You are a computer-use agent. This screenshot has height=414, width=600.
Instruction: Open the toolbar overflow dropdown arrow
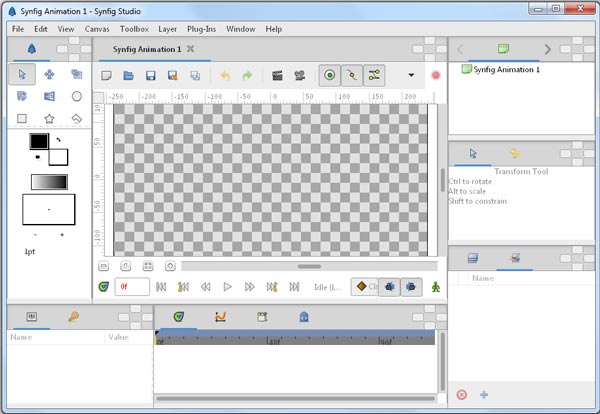(411, 75)
